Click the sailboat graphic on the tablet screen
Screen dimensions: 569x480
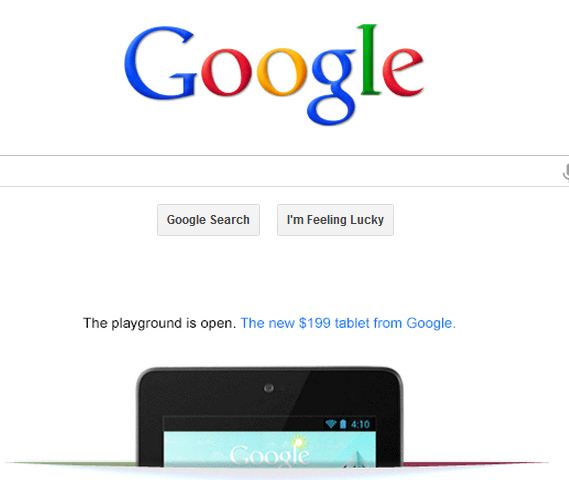pos(356,459)
